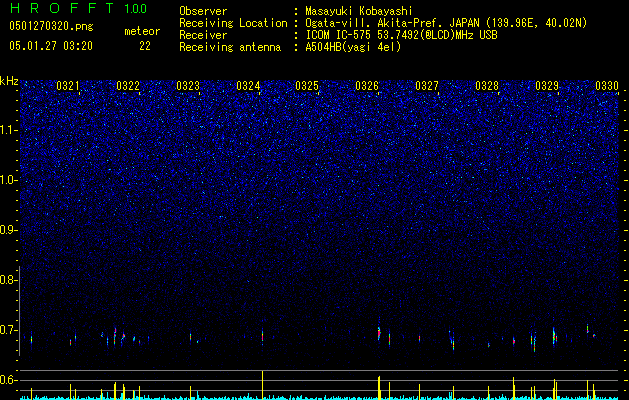Click the 0323 time marker
Screen dimensions: 629x400
click(188, 86)
